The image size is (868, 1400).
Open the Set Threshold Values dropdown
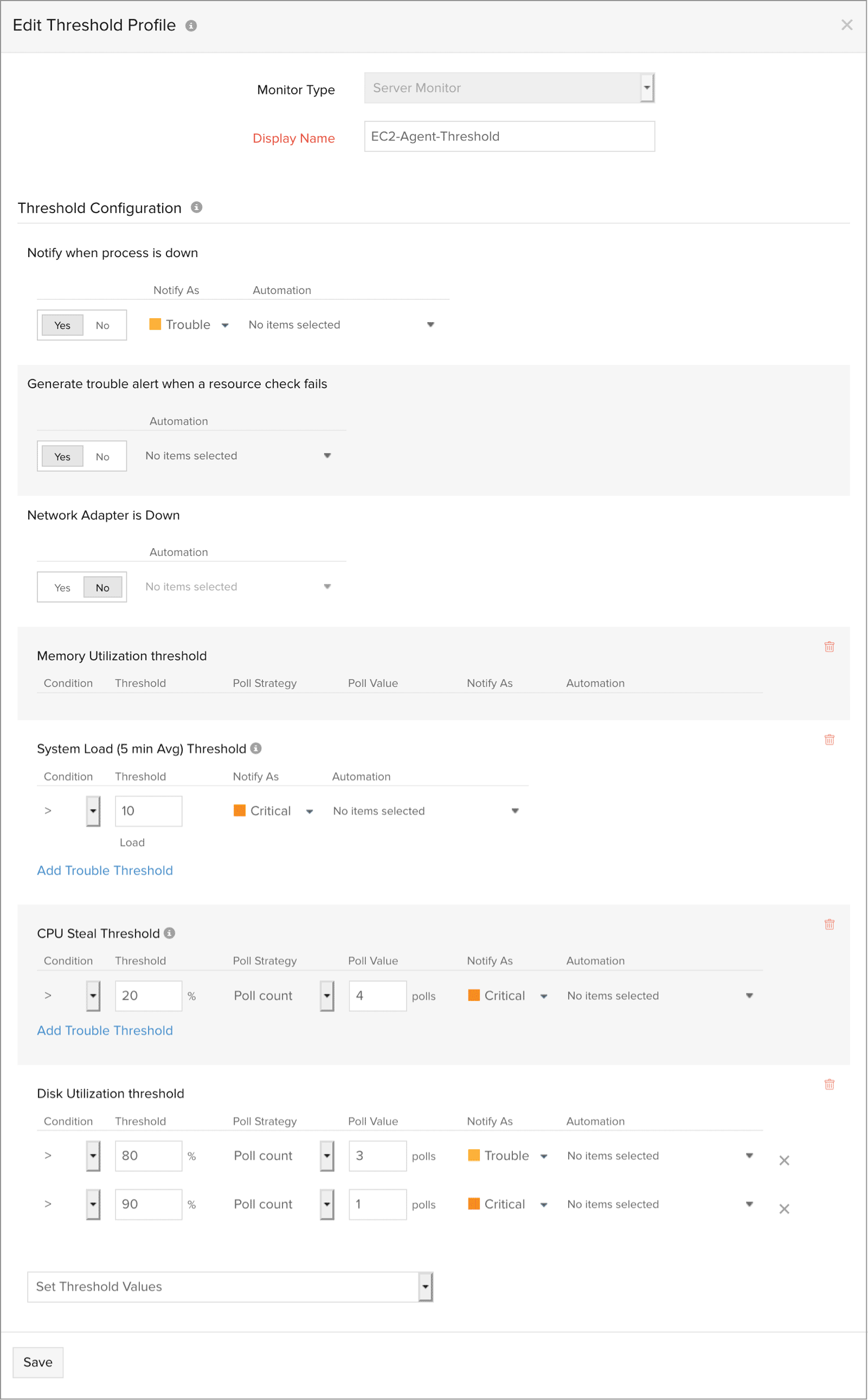425,1287
